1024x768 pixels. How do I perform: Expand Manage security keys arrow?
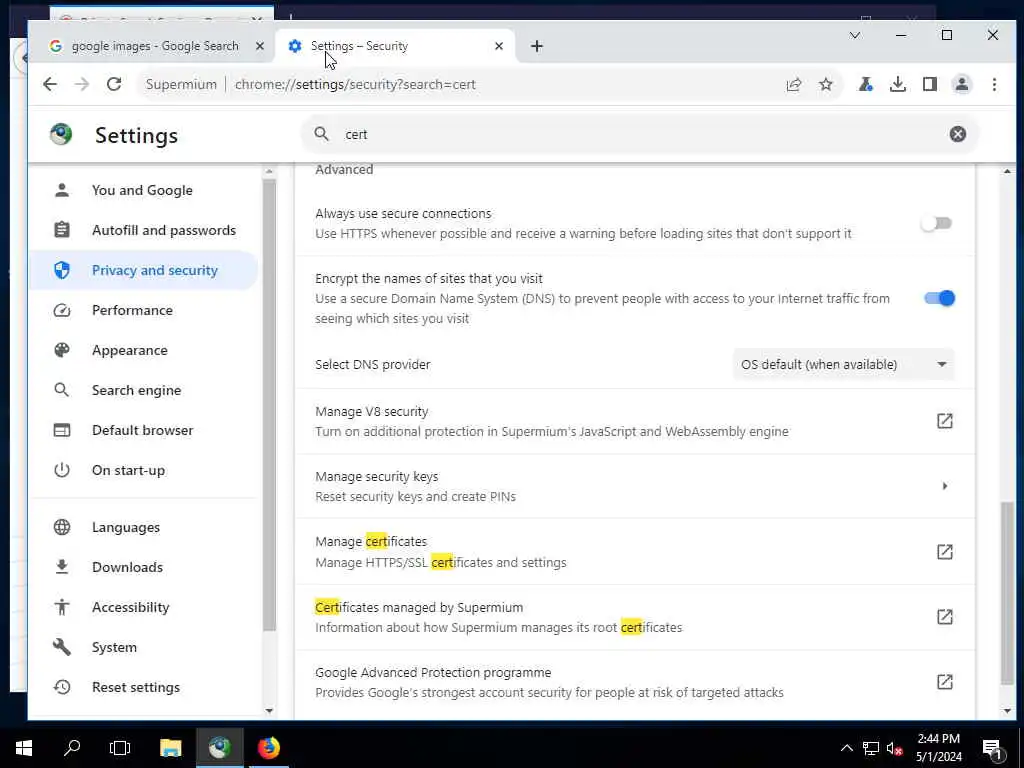[x=944, y=486]
